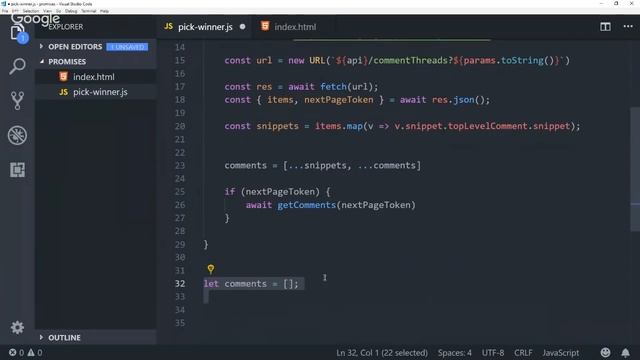The height and width of the screenshot is (360, 640).
Task: Open the File menu
Action: pos(5,11)
